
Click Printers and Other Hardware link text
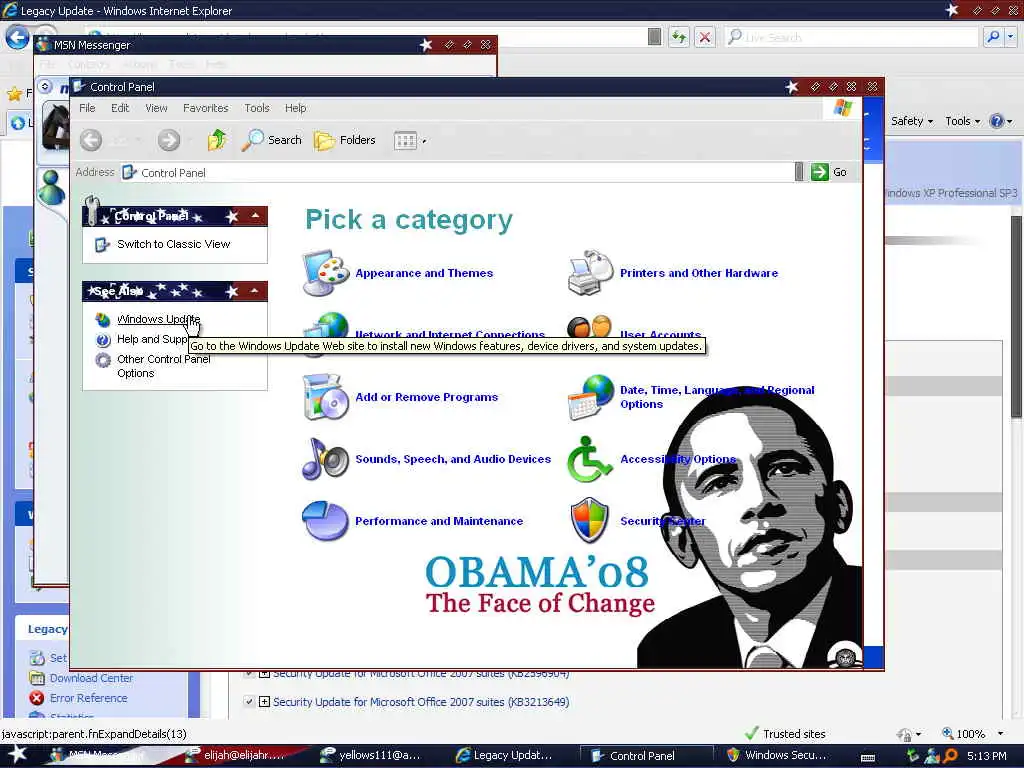tap(699, 273)
